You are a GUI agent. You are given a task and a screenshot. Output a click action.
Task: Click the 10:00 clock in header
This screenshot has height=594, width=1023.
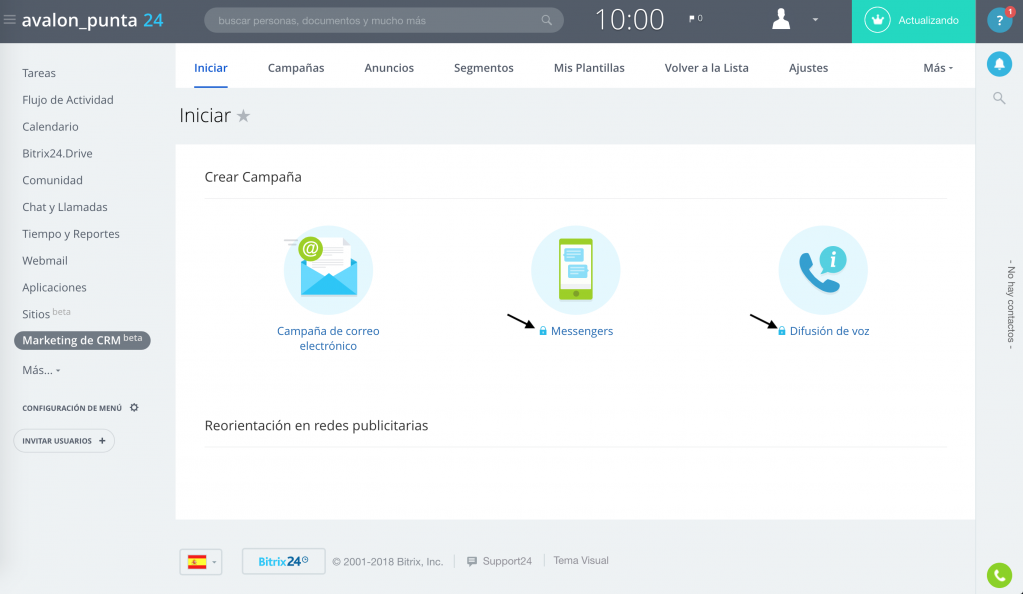[630, 20]
